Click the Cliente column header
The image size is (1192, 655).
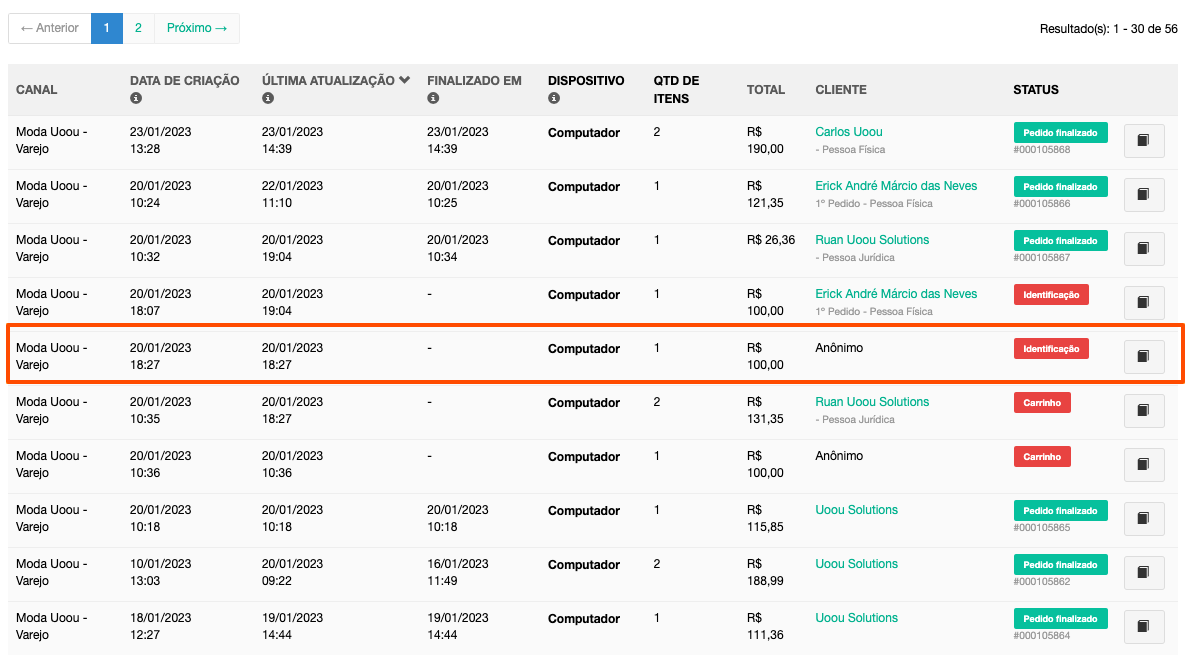841,90
